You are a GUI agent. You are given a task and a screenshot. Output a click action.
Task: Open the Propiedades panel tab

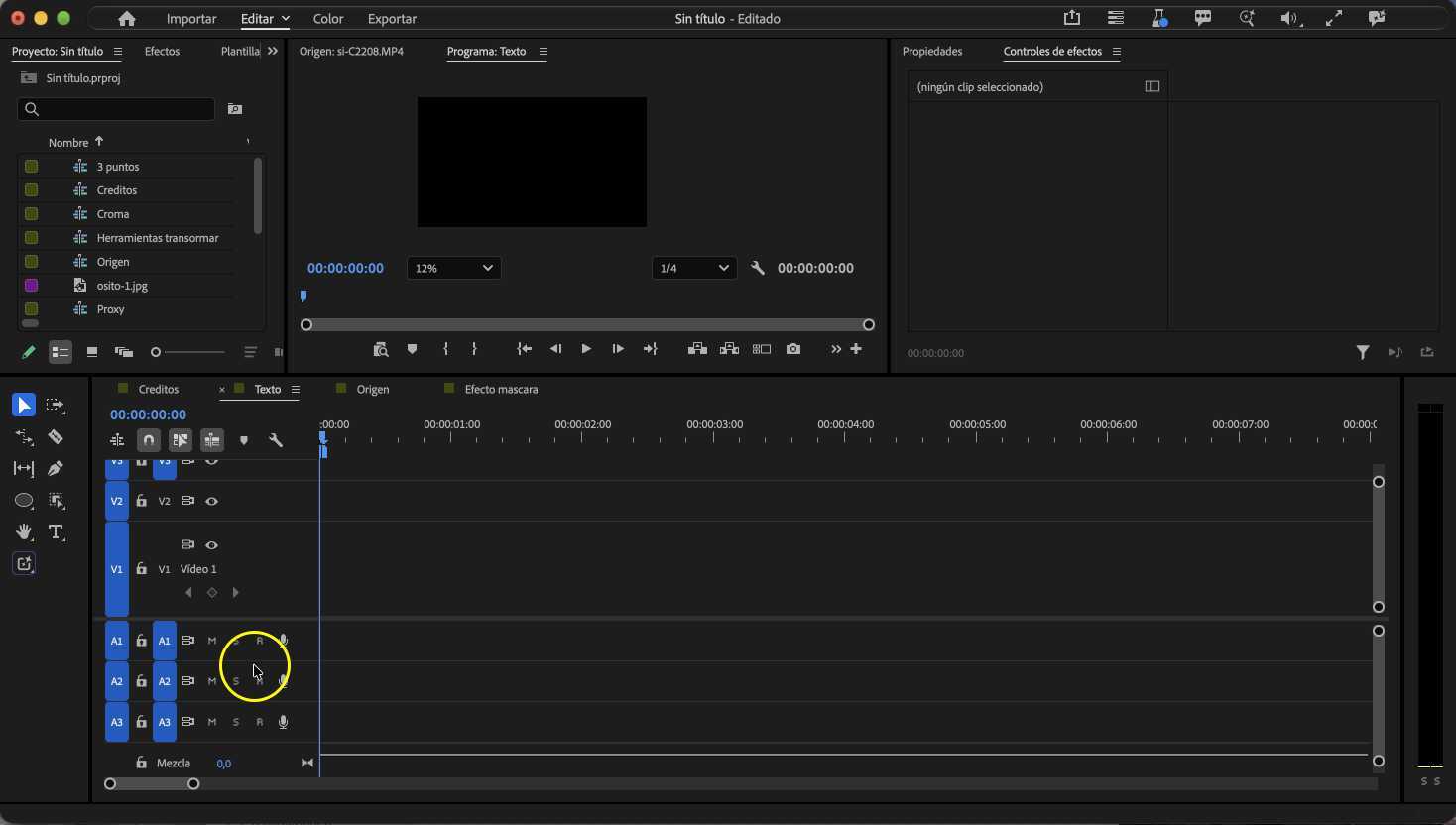tap(932, 52)
